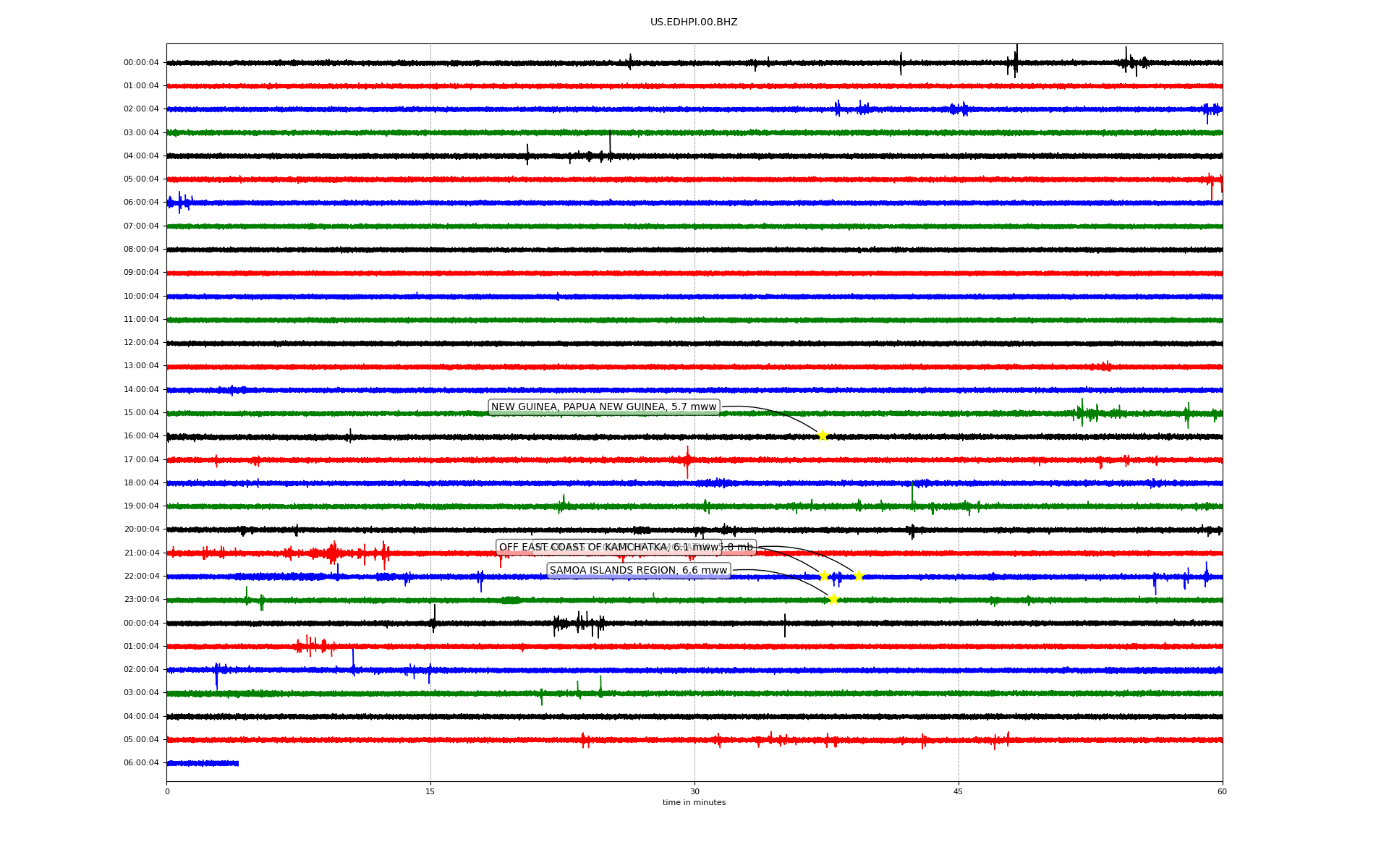Click the star linked to the Kamchatka 6.1 mww label
Screen dimensions: 1389x868
[x=824, y=576]
